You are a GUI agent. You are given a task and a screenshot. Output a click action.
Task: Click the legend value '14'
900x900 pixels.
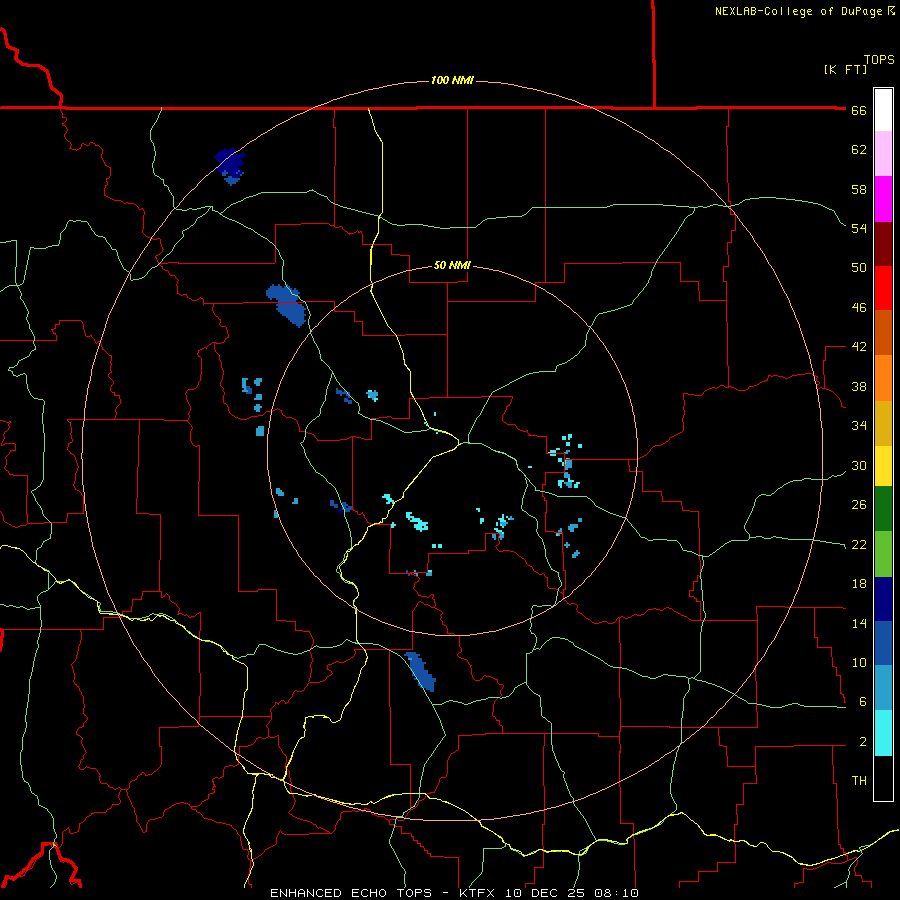pyautogui.click(x=859, y=623)
